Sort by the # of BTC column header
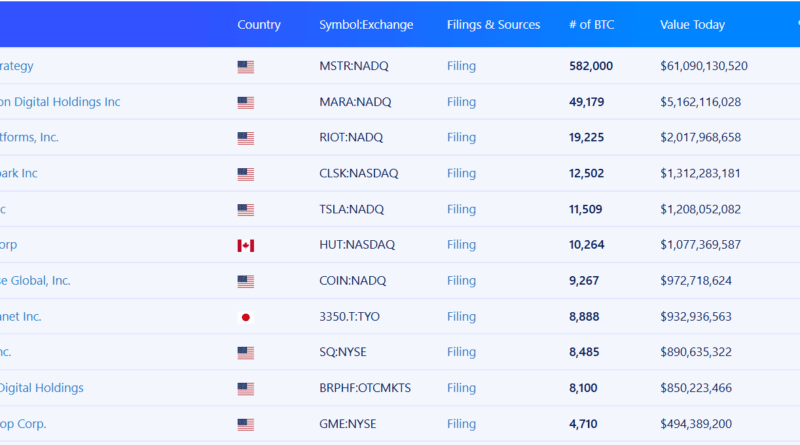This screenshot has width=800, height=445. [x=591, y=24]
